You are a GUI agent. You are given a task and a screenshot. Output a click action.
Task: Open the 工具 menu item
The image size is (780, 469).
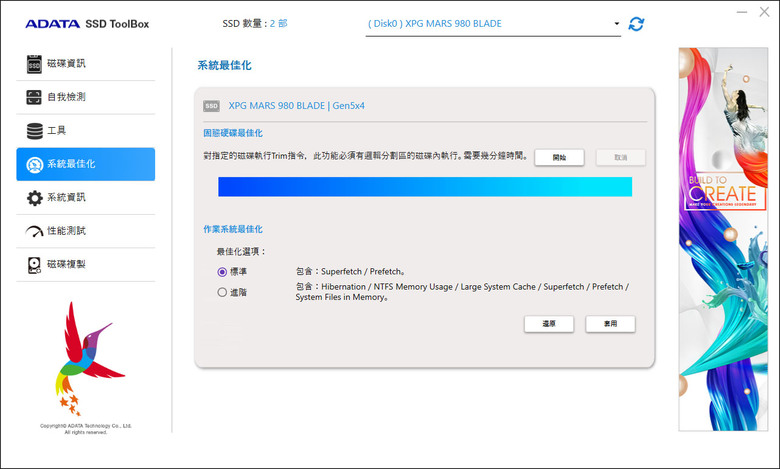pos(86,131)
